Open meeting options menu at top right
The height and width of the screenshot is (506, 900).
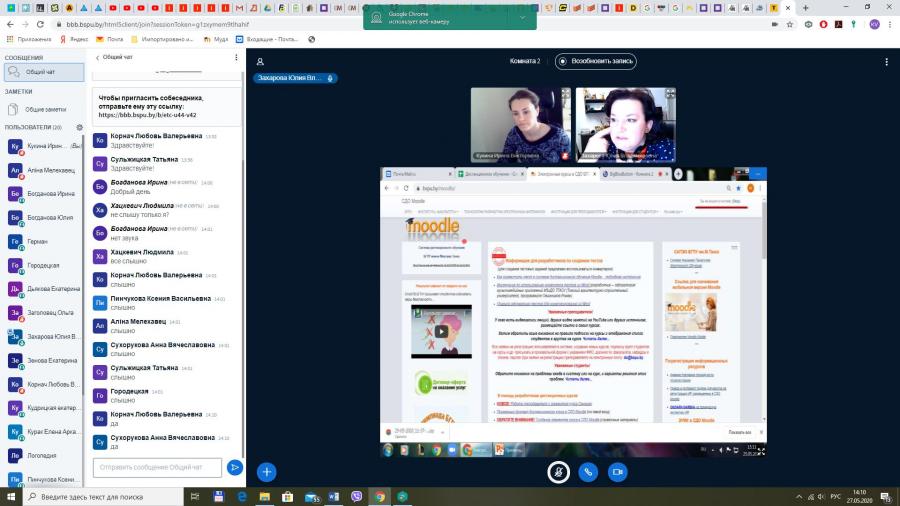pyautogui.click(x=886, y=61)
